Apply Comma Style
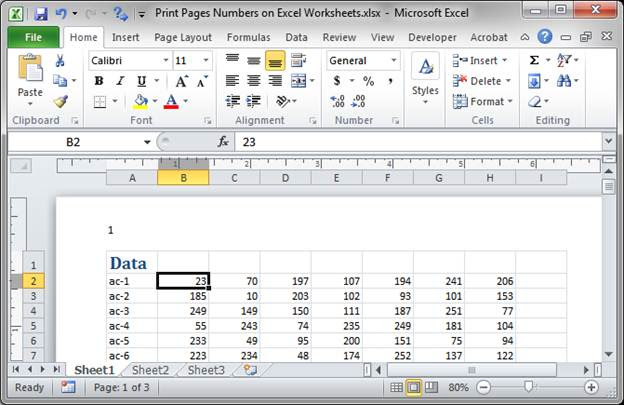The width and height of the screenshot is (624, 405). (x=390, y=81)
